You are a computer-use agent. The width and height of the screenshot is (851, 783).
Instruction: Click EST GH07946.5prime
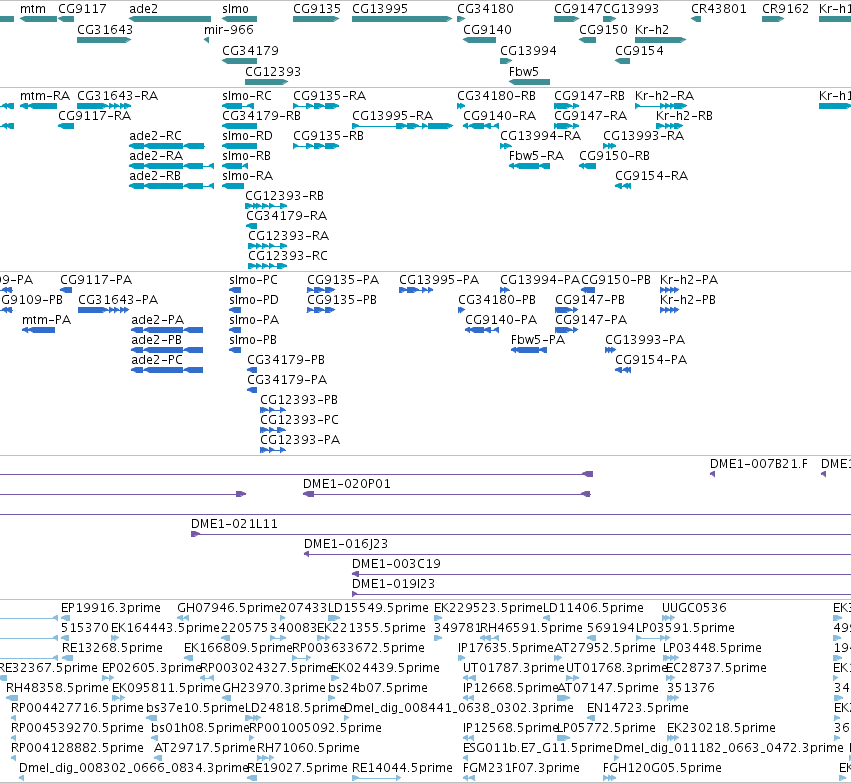pos(183,618)
